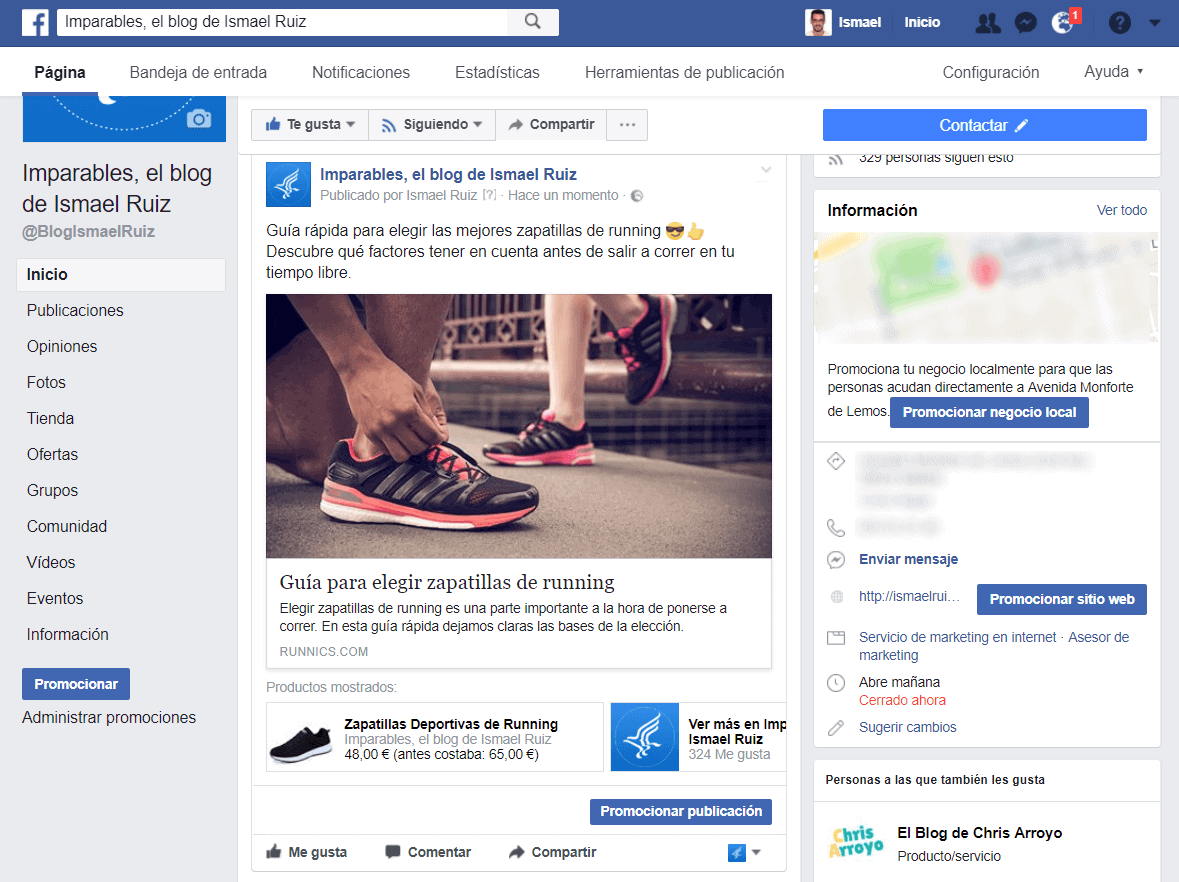
Task: Click the cover photo camera icon
Action: pos(199,119)
